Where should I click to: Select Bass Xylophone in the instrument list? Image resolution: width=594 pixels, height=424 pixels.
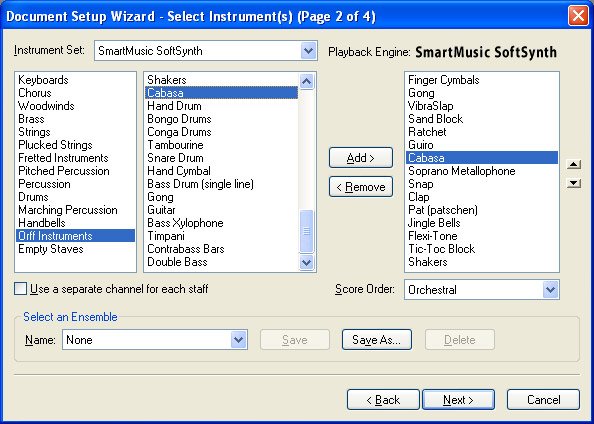222,223
